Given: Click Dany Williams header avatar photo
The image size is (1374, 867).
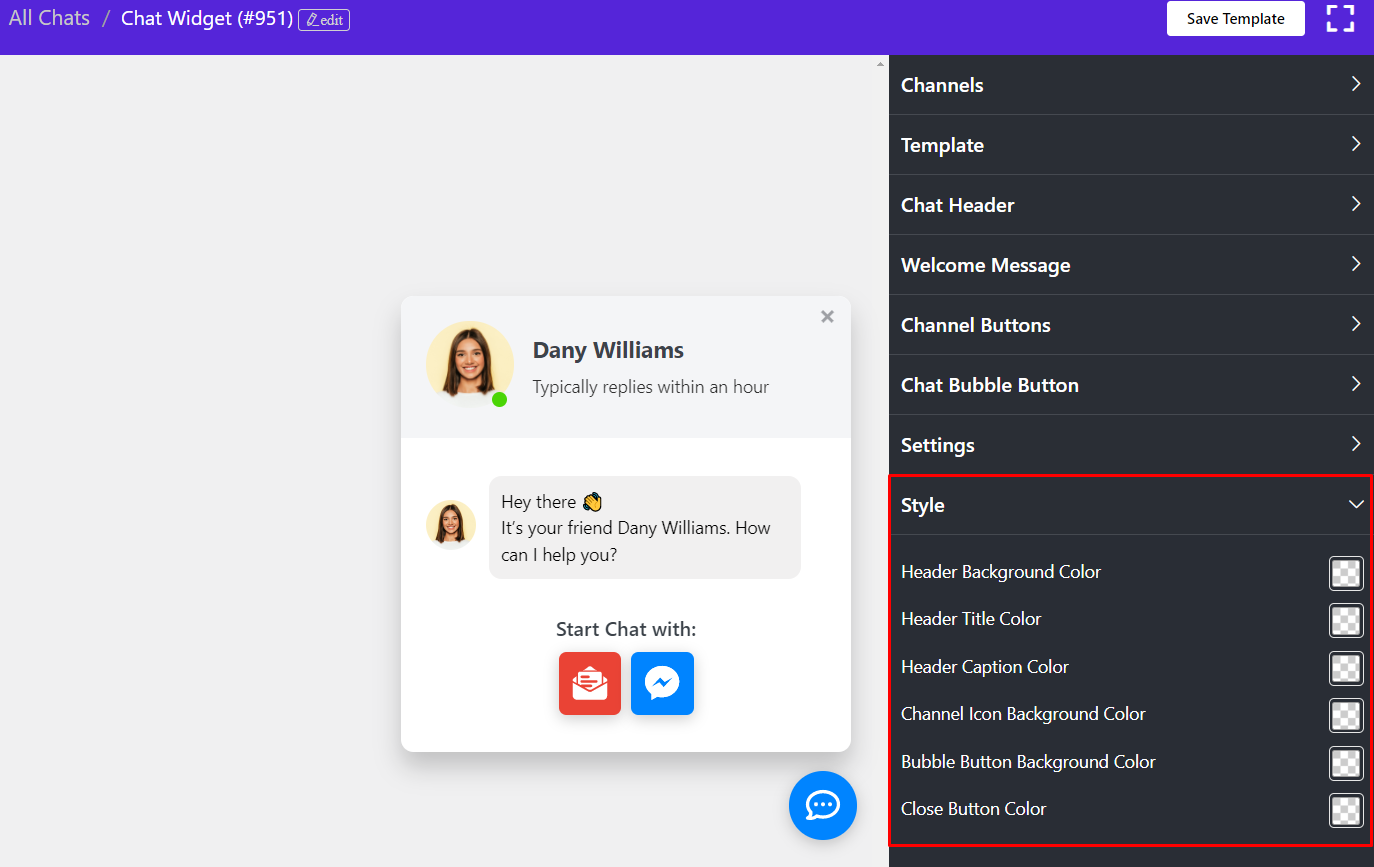Looking at the screenshot, I should pos(469,363).
